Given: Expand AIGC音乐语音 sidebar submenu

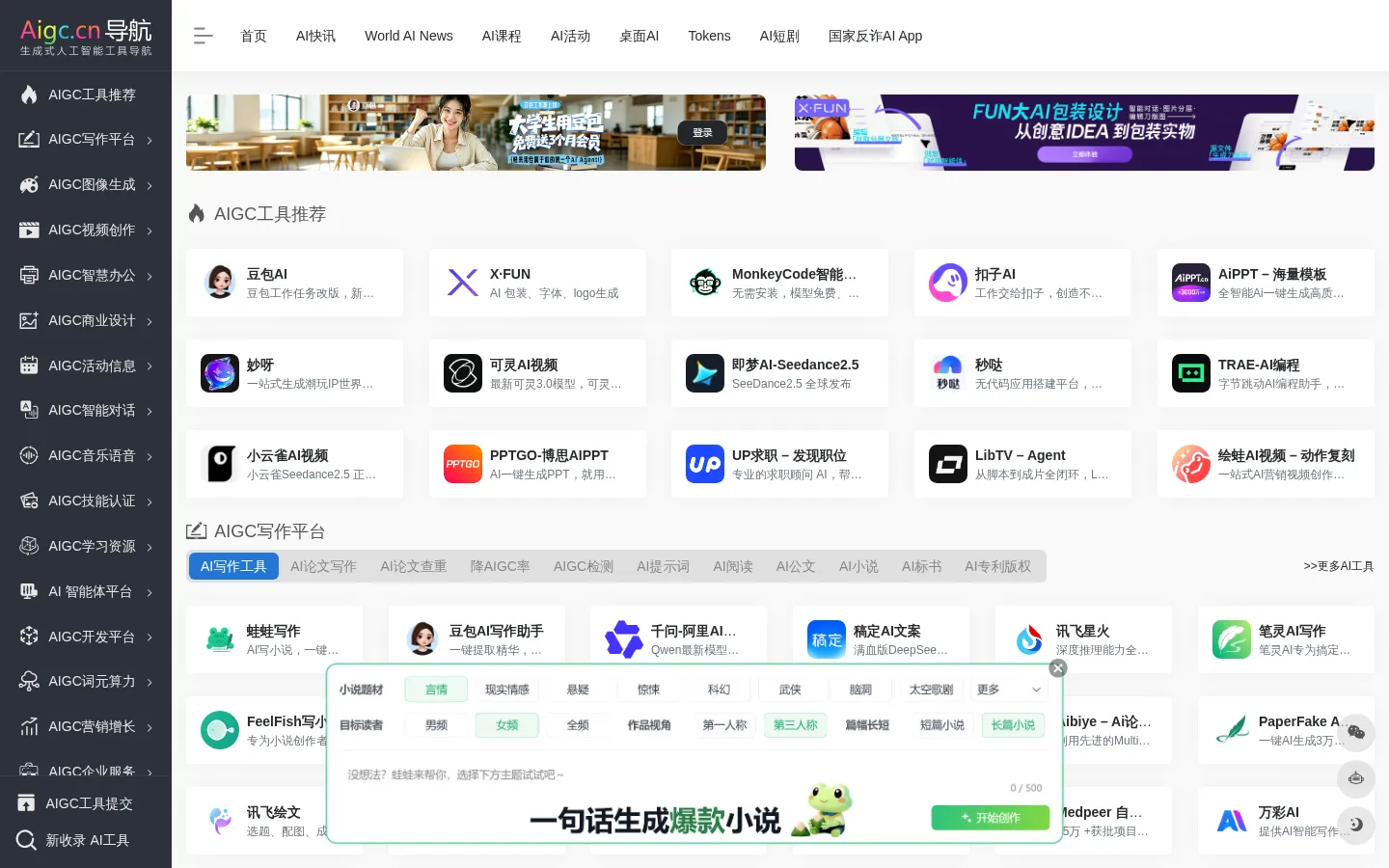Looking at the screenshot, I should pos(150,457).
